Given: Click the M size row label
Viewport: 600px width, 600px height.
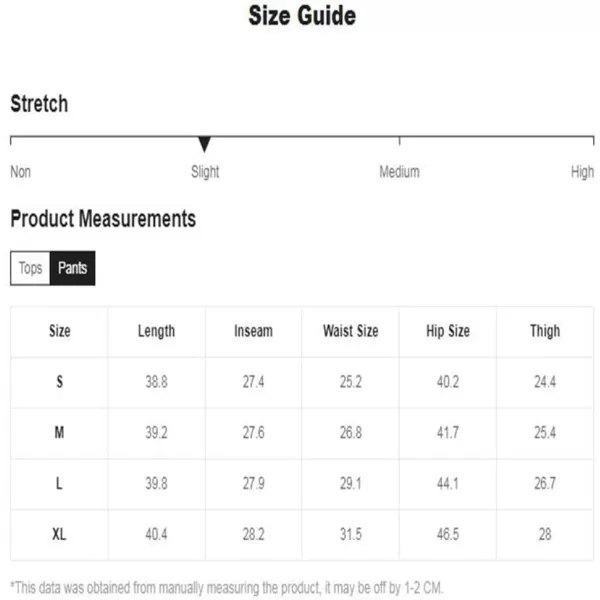Looking at the screenshot, I should pos(59,432).
